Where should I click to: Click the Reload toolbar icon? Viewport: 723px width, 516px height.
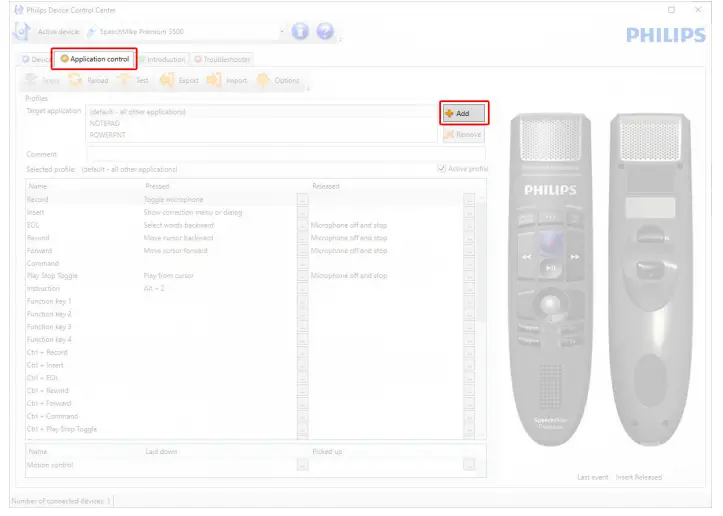coord(75,80)
